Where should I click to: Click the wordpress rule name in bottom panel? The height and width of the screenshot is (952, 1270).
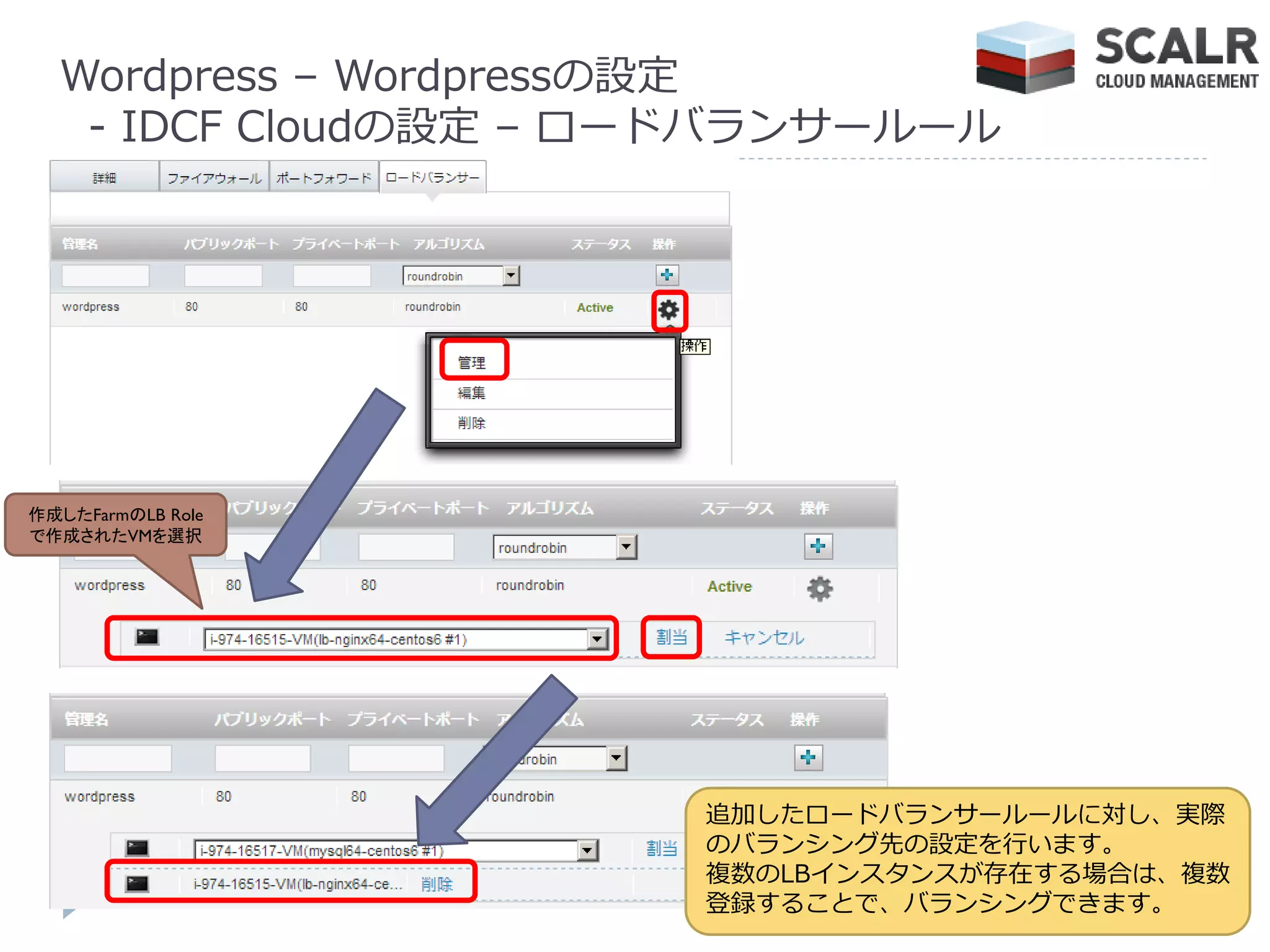99,796
